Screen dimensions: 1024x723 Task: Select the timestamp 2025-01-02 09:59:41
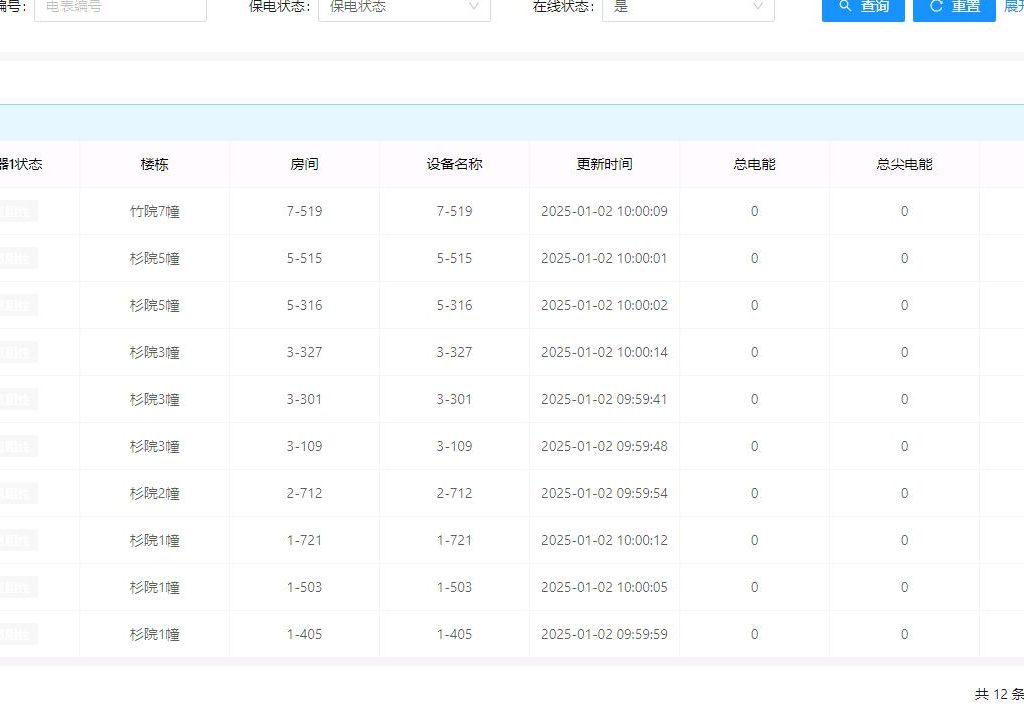coord(605,400)
